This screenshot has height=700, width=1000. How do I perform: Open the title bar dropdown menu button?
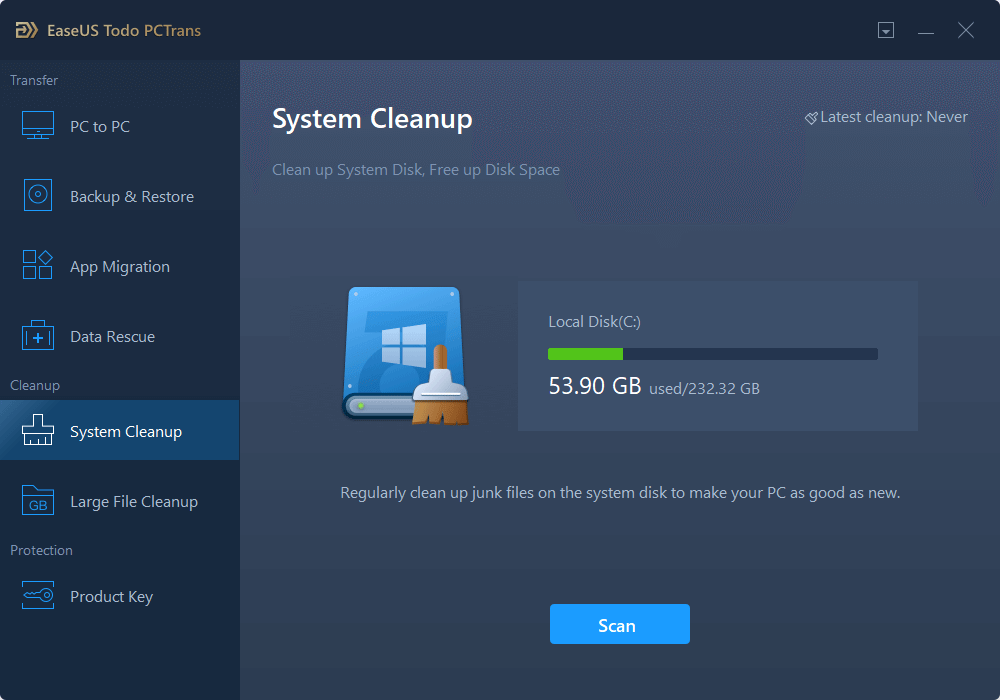point(886,30)
